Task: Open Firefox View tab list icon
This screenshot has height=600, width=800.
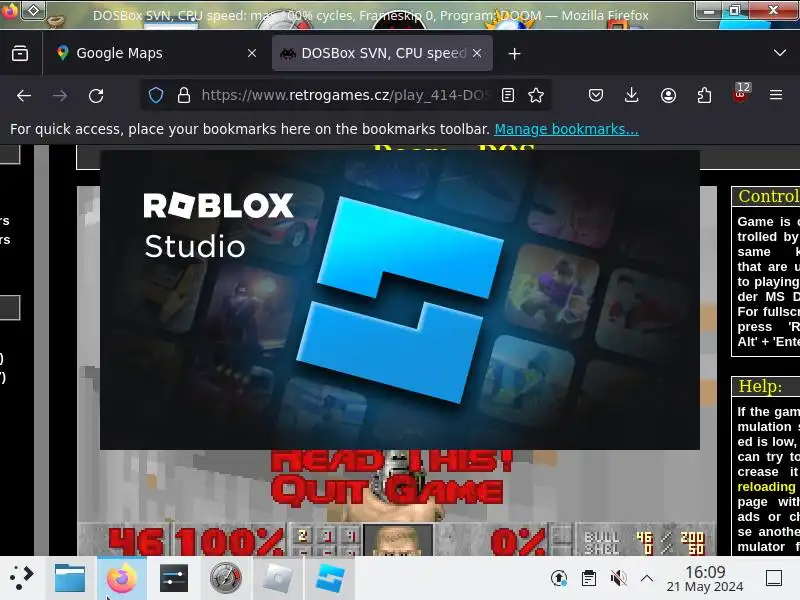Action: pyautogui.click(x=20, y=53)
